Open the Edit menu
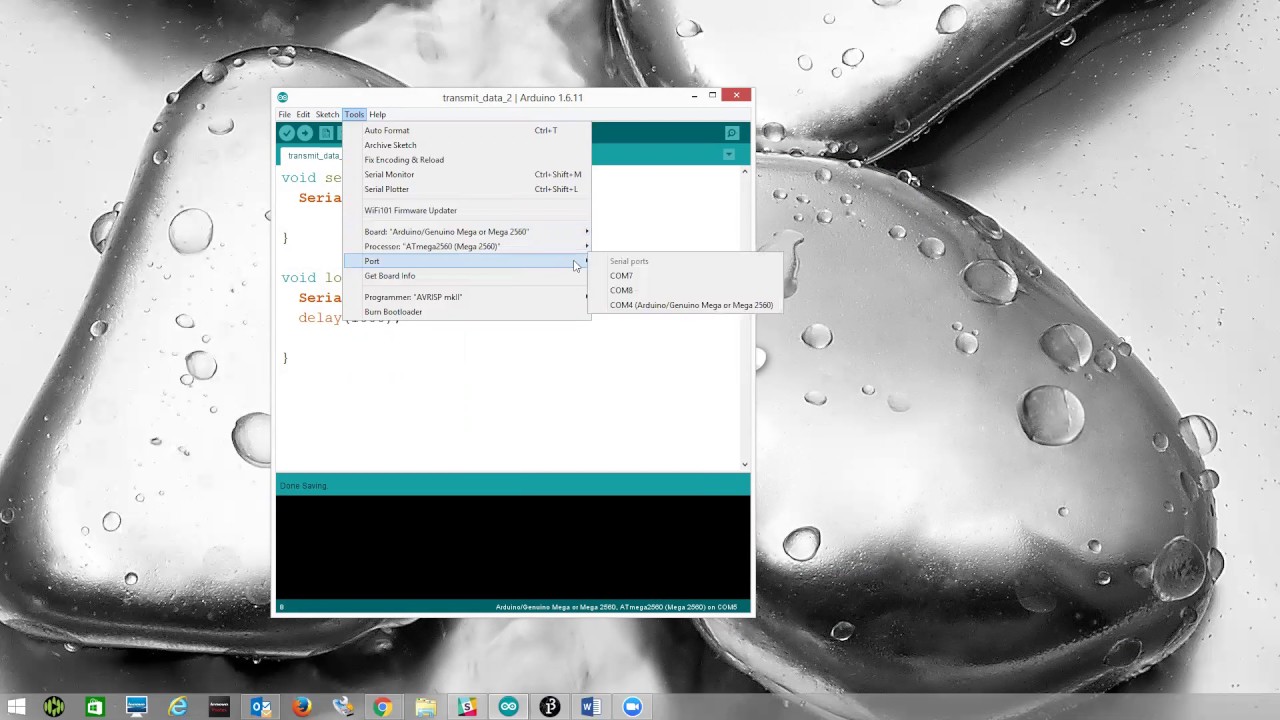Image resolution: width=1280 pixels, height=720 pixels. 303,114
